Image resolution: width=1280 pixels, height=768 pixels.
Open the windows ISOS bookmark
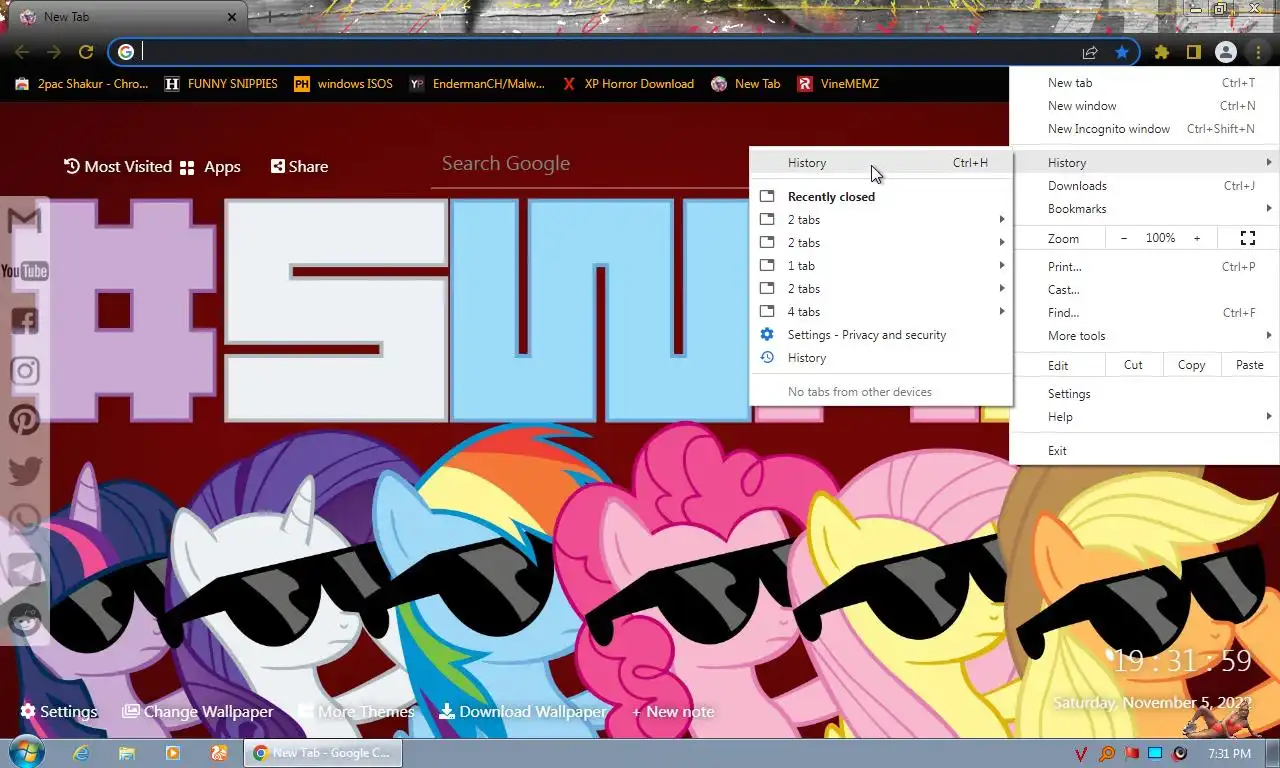[343, 84]
